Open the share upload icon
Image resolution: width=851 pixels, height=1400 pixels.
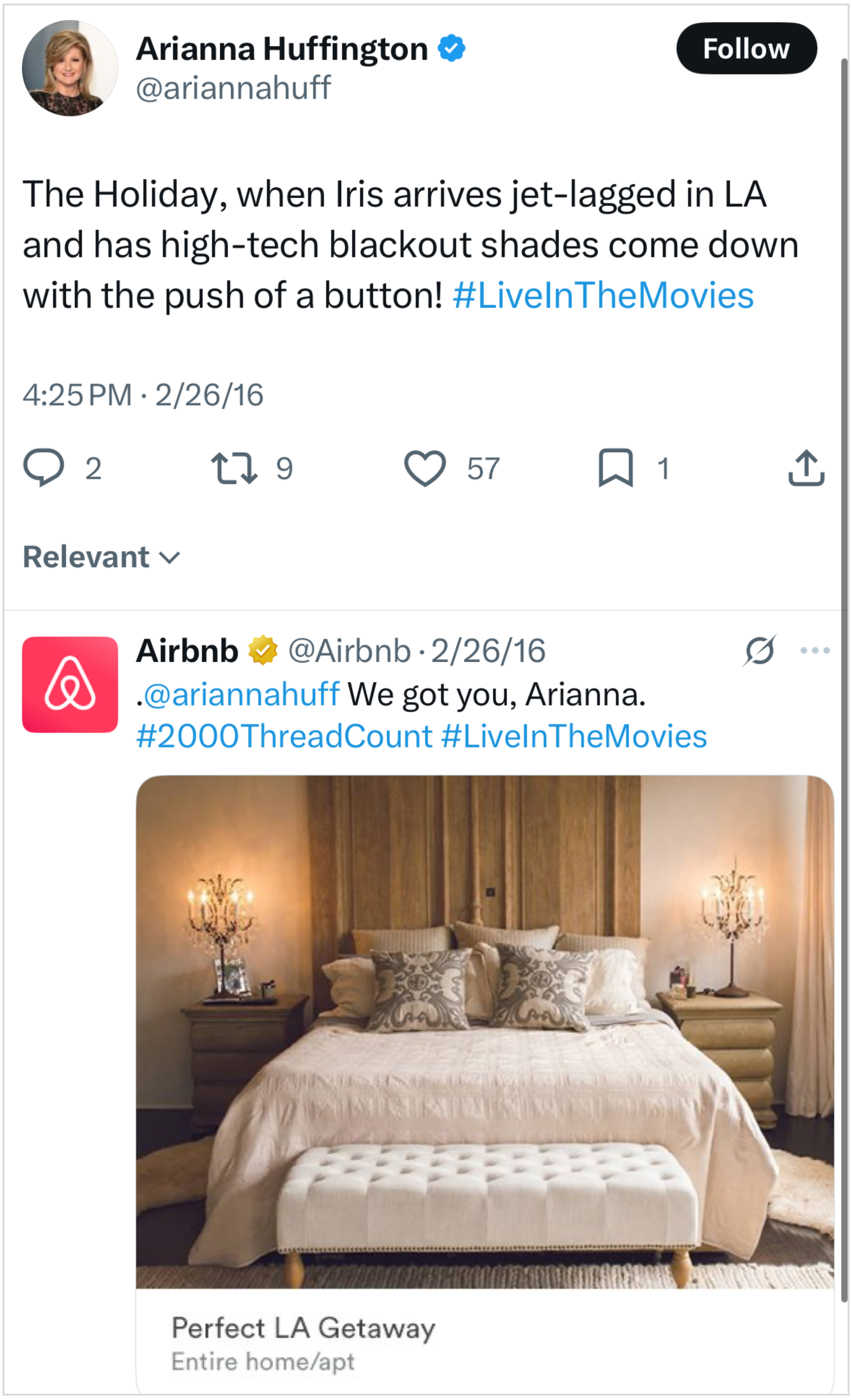[x=806, y=468]
